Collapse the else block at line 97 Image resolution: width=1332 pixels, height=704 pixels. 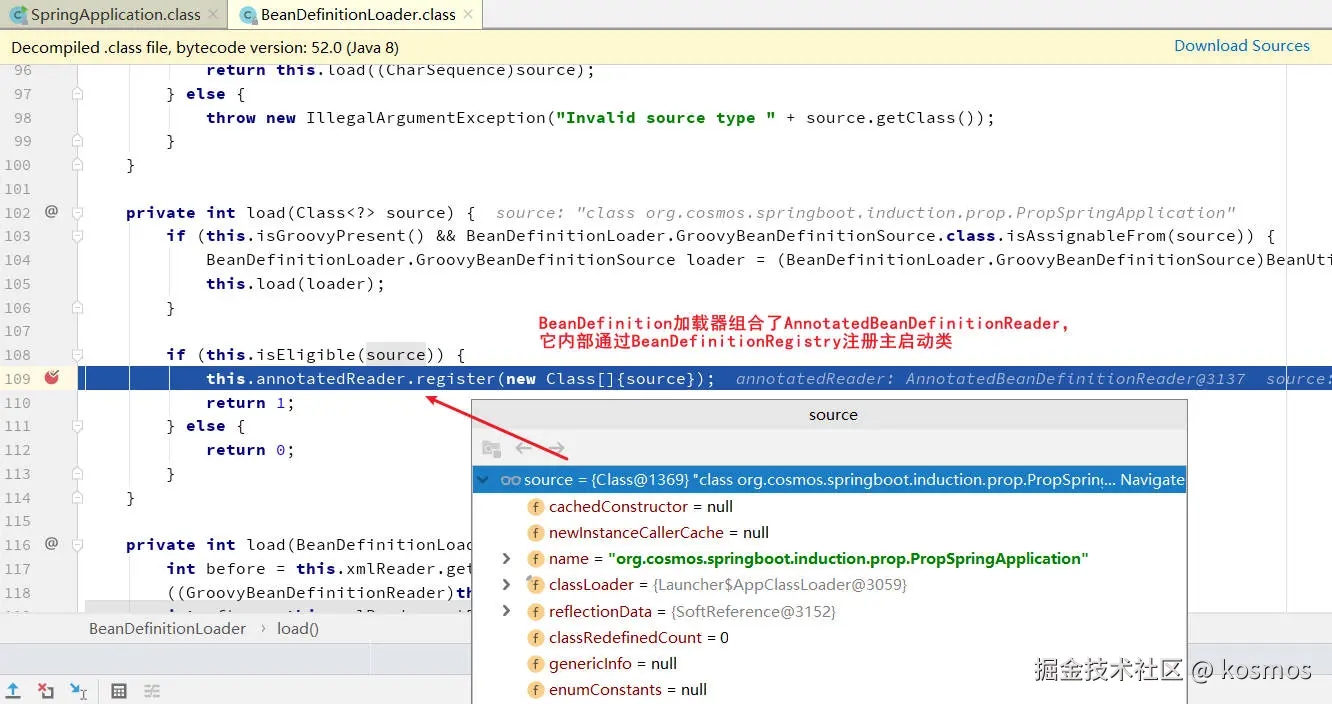point(77,94)
